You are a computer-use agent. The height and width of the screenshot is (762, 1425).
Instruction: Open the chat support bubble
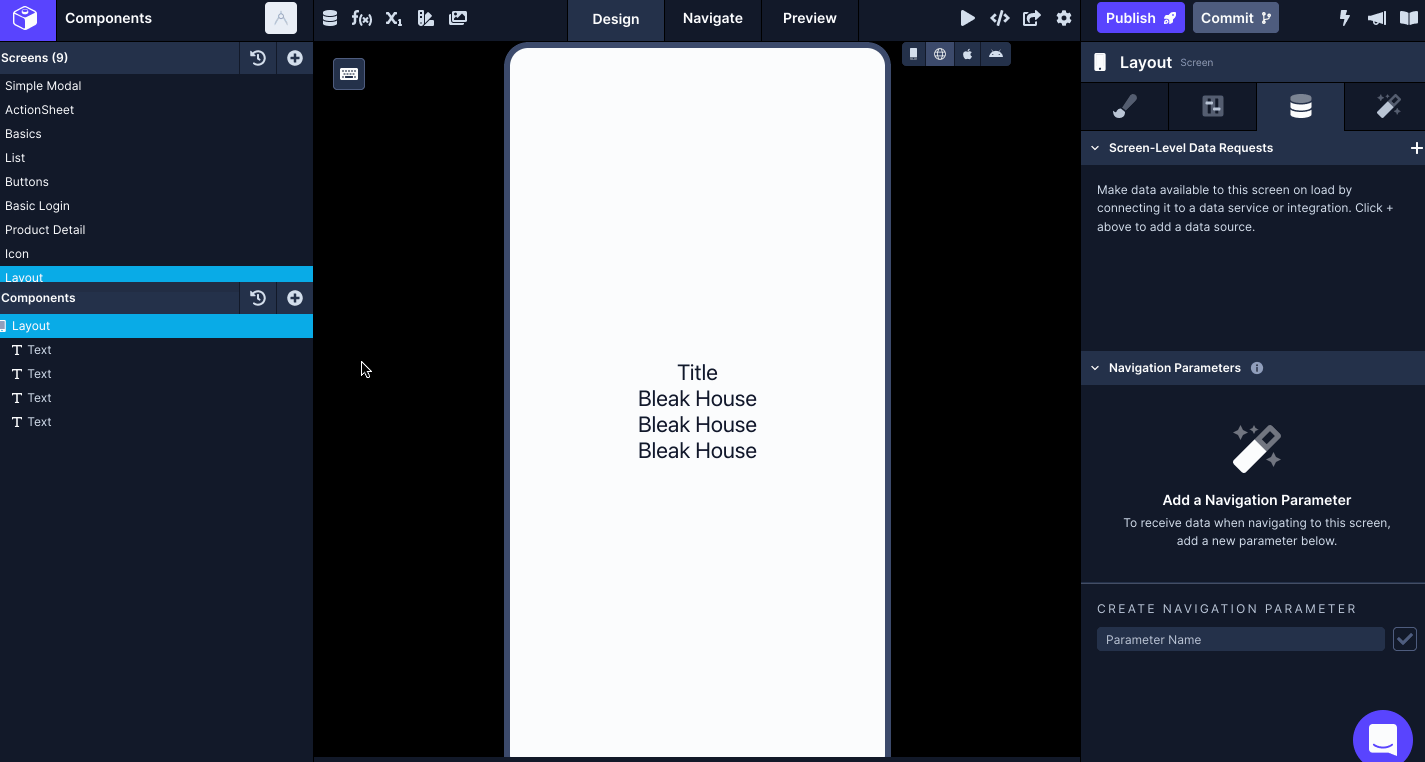[x=1383, y=740]
